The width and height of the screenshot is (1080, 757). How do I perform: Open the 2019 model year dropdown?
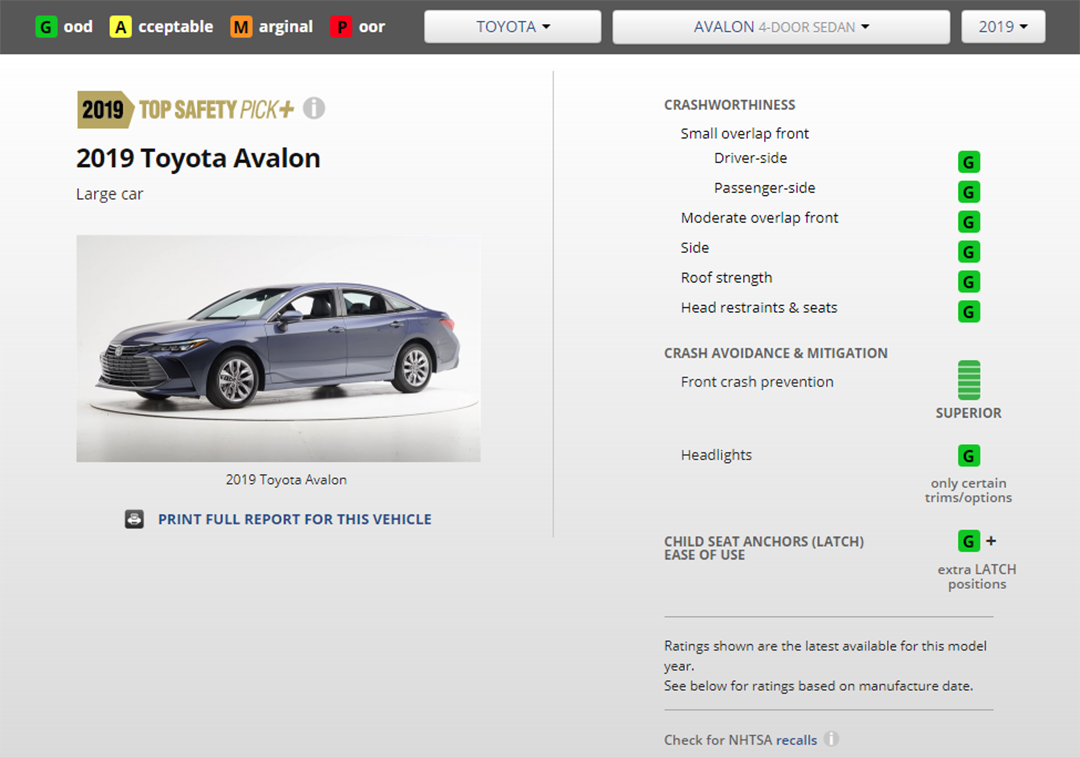tap(1002, 27)
